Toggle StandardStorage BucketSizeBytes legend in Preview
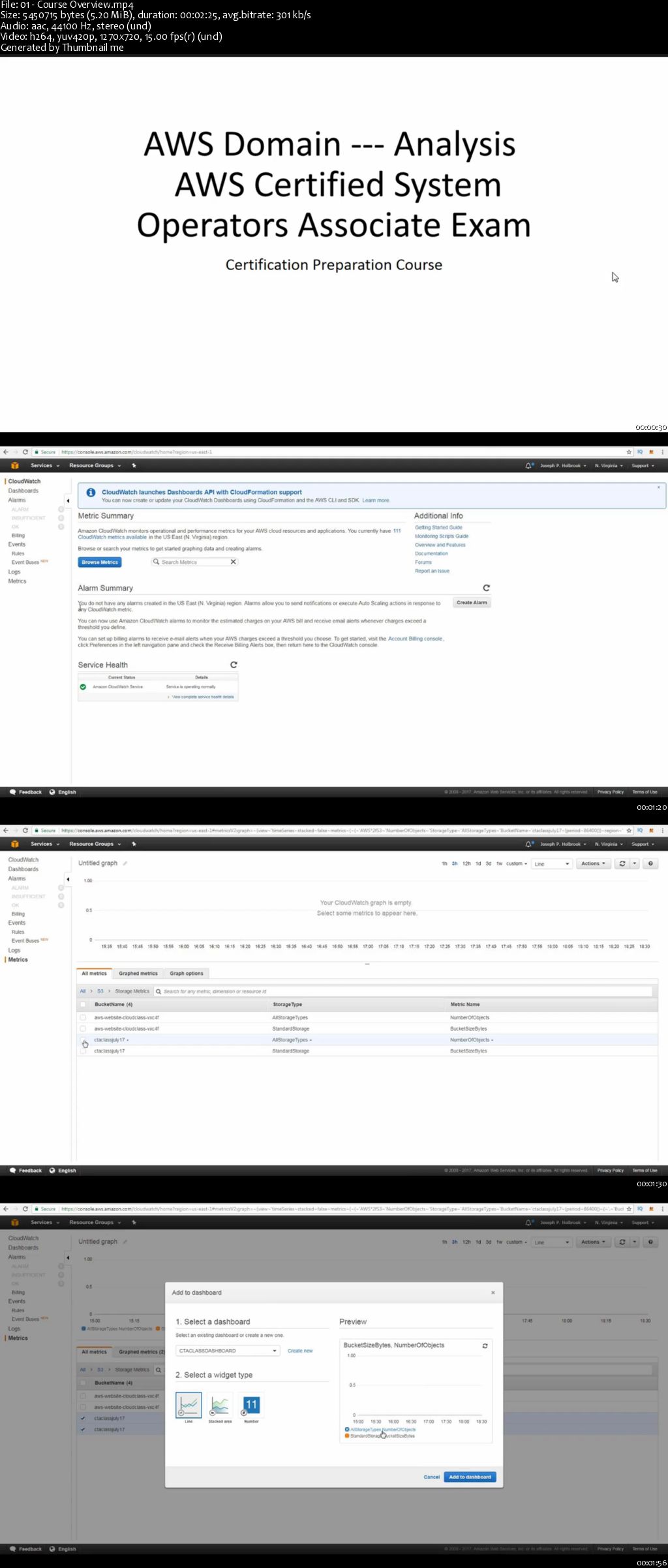668x1568 pixels. point(380,1436)
